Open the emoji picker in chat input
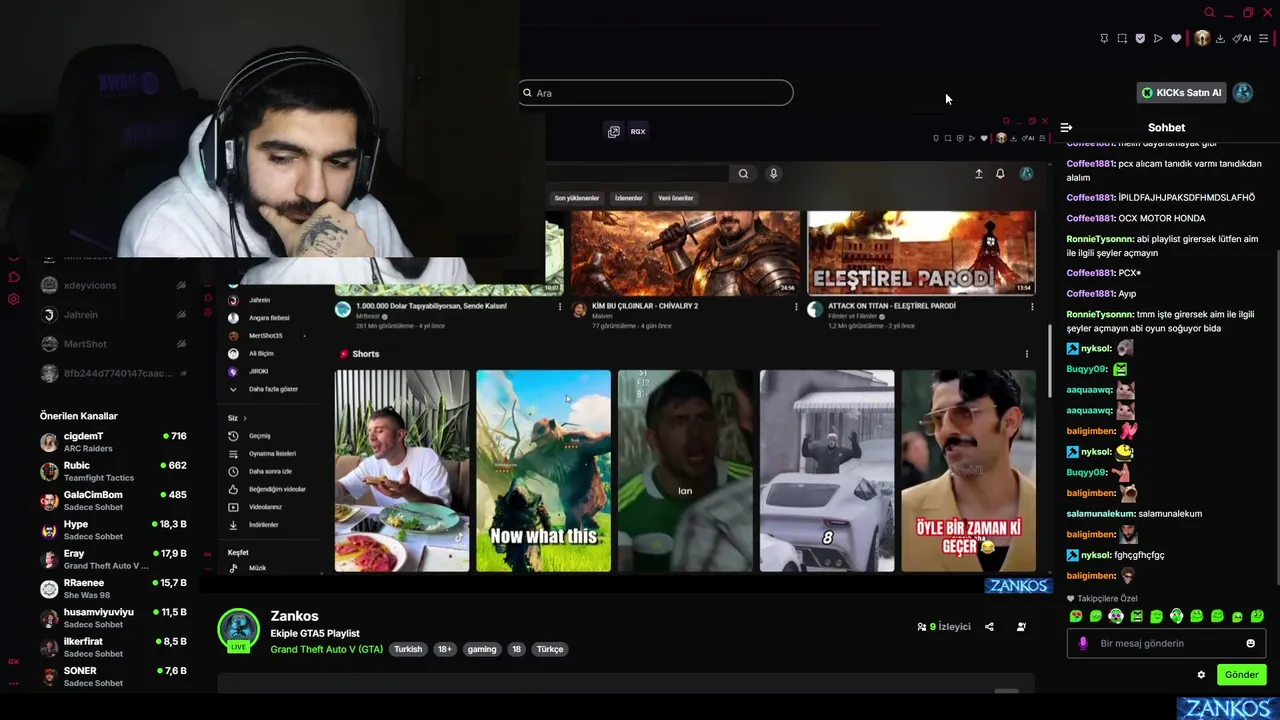This screenshot has width=1280, height=720. click(1250, 643)
